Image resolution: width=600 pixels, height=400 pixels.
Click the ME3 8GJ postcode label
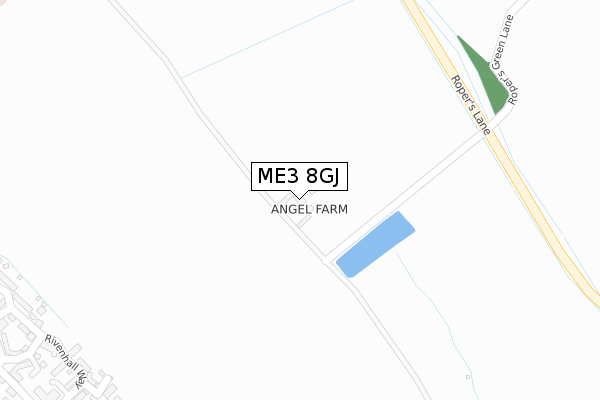(x=299, y=176)
